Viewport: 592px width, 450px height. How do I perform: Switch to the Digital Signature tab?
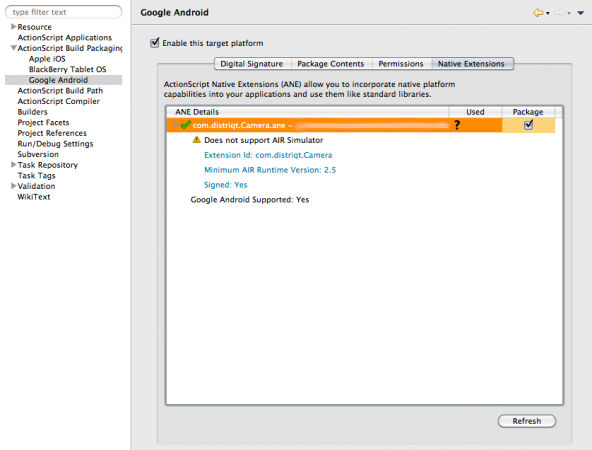pos(252,64)
